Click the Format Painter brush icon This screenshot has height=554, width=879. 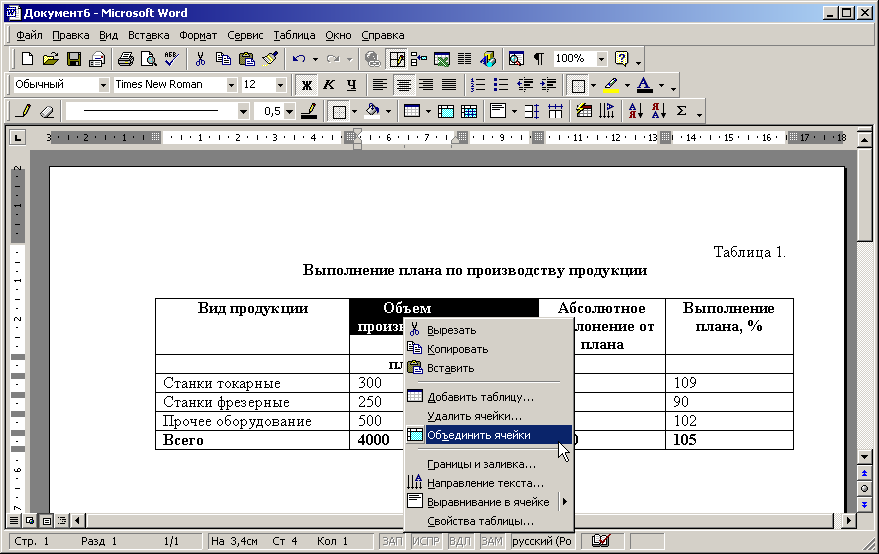tap(270, 59)
